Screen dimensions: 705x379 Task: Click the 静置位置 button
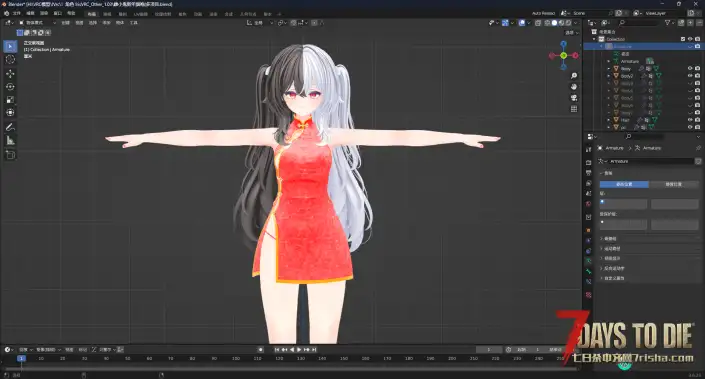(674, 184)
